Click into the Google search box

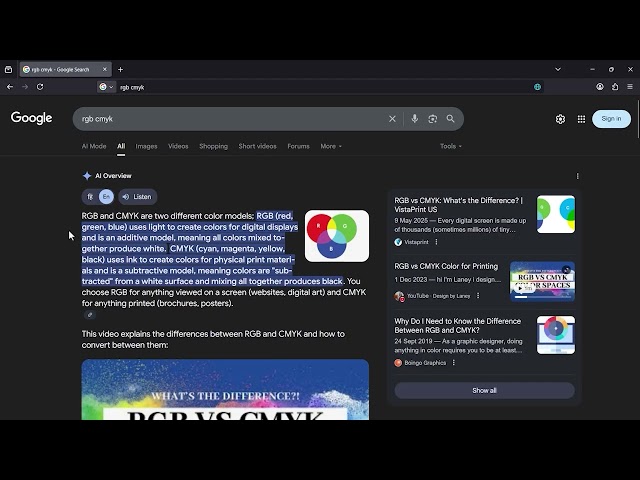pos(231,119)
